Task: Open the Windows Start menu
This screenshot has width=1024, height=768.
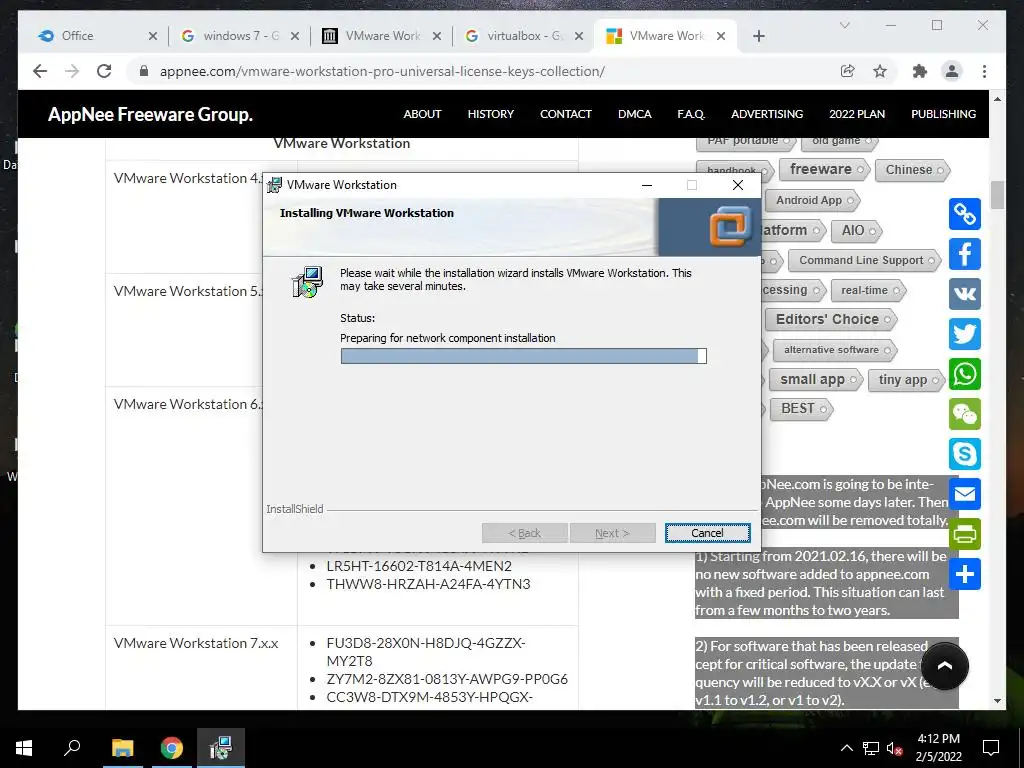Action: pyautogui.click(x=24, y=748)
